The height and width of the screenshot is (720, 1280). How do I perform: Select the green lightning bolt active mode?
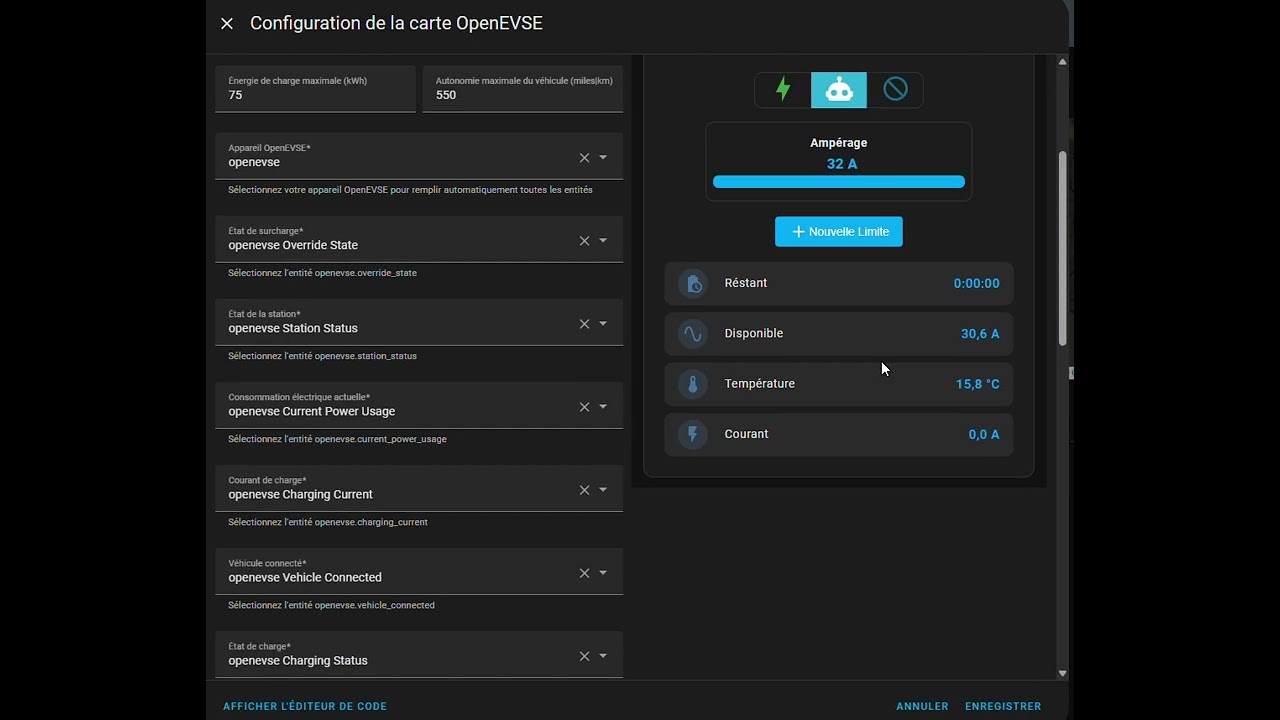coord(783,90)
